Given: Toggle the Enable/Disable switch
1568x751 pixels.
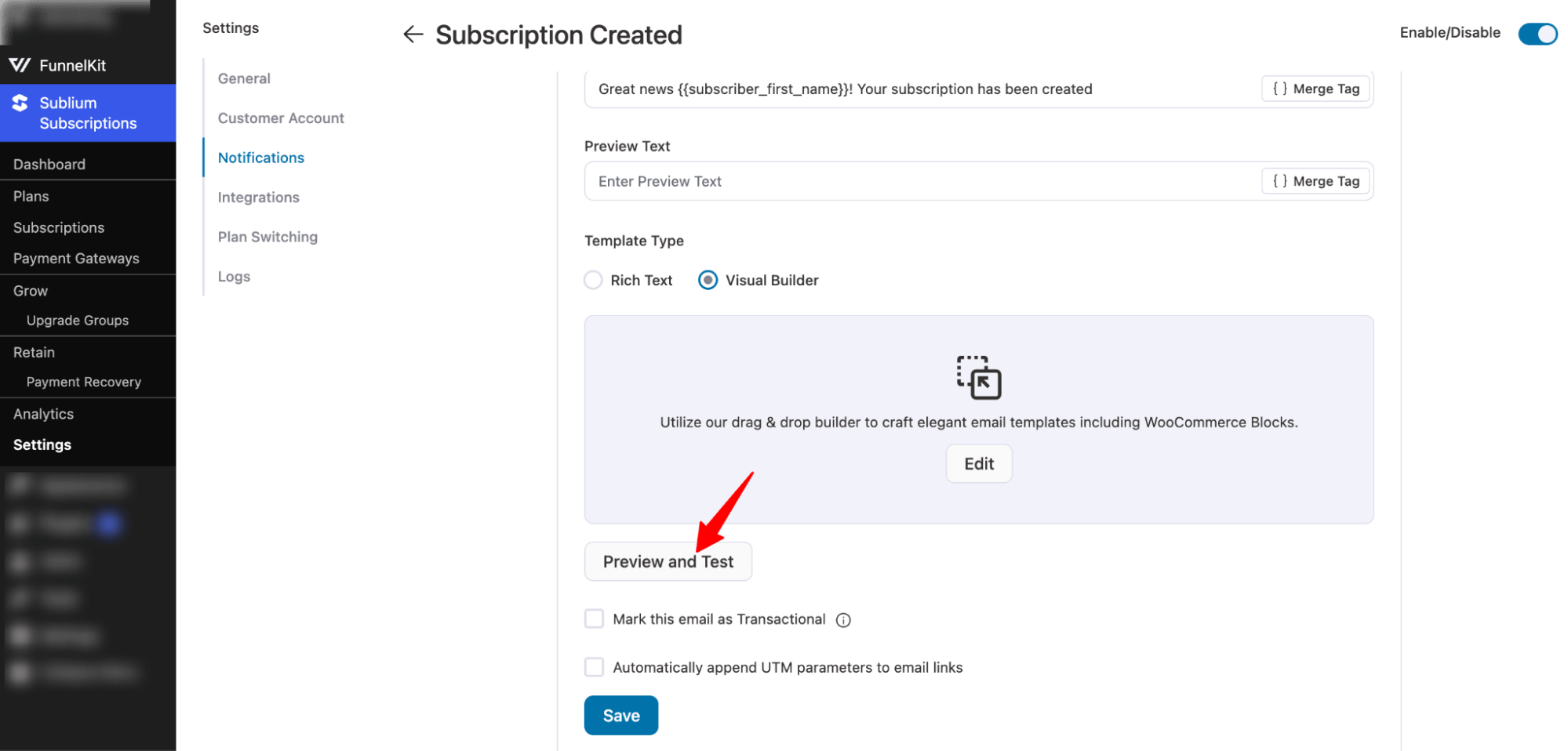Looking at the screenshot, I should pos(1537,34).
